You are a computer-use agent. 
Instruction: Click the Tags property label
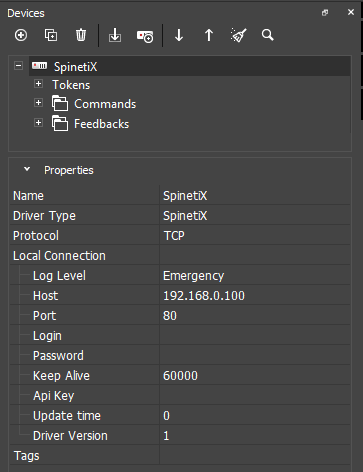pos(26,456)
